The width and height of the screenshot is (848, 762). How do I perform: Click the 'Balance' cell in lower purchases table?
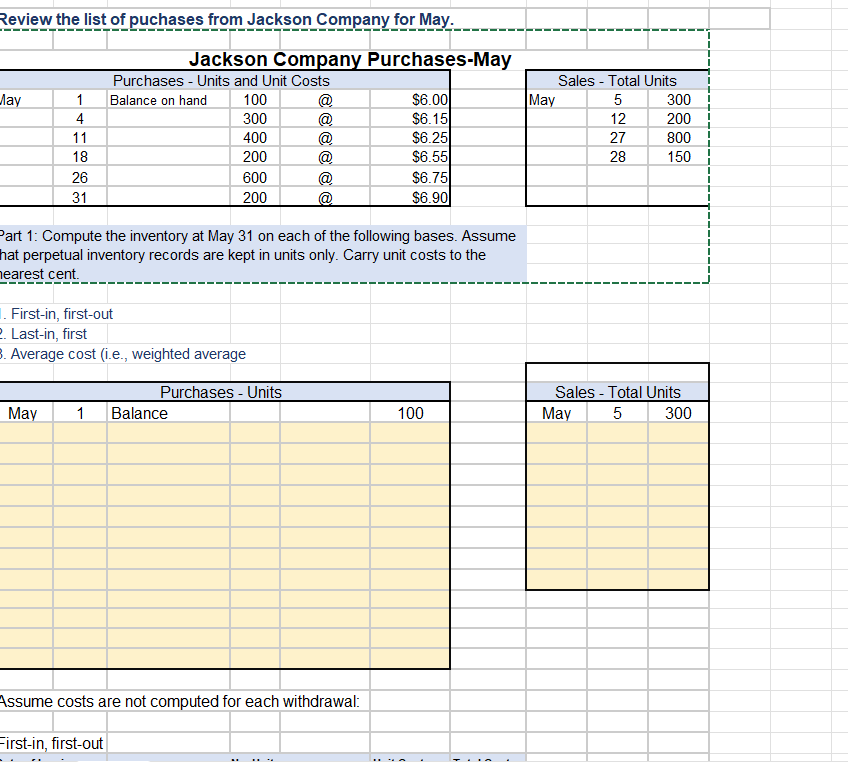point(168,413)
